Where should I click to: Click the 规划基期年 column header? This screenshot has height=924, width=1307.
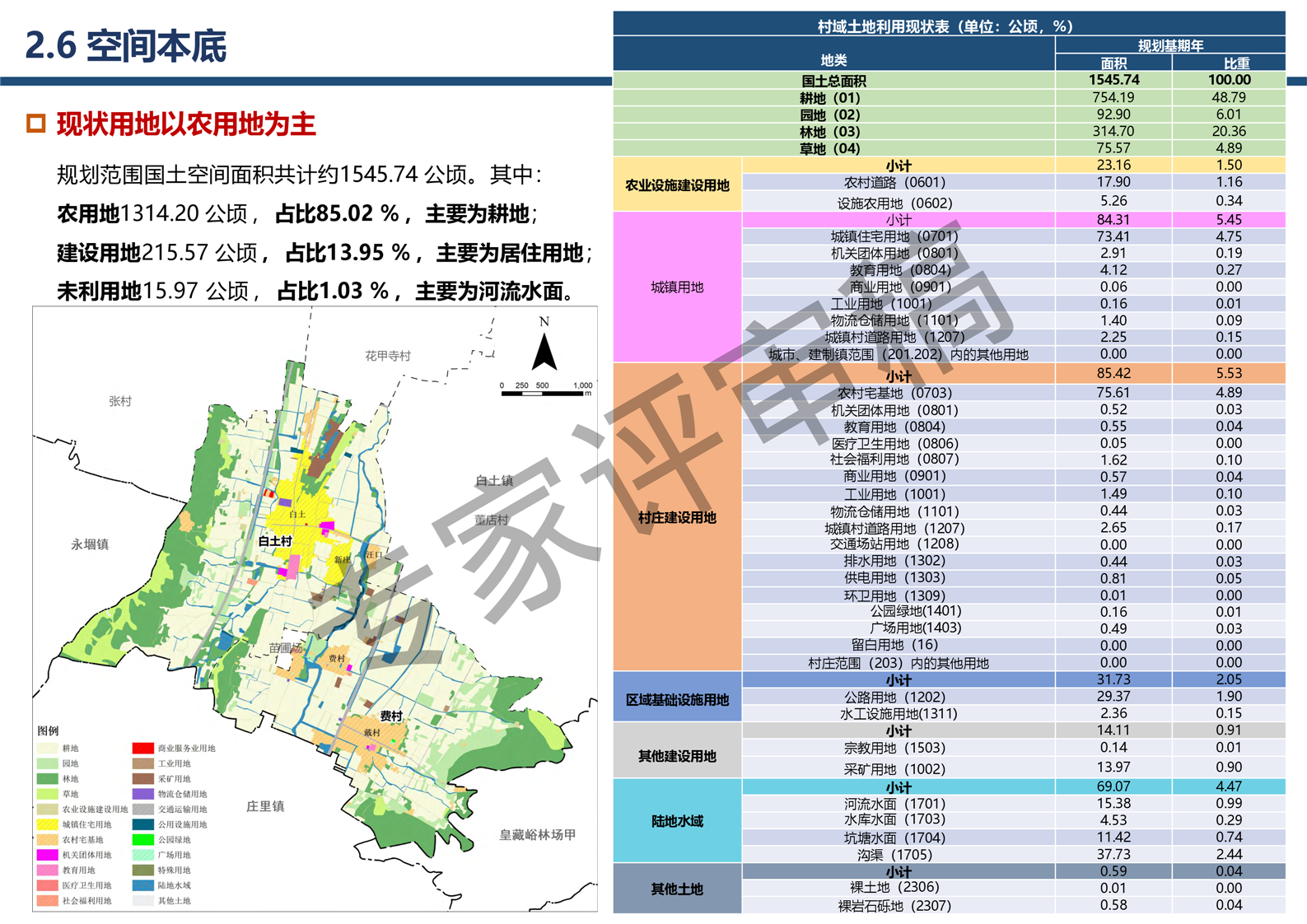pyautogui.click(x=1170, y=45)
